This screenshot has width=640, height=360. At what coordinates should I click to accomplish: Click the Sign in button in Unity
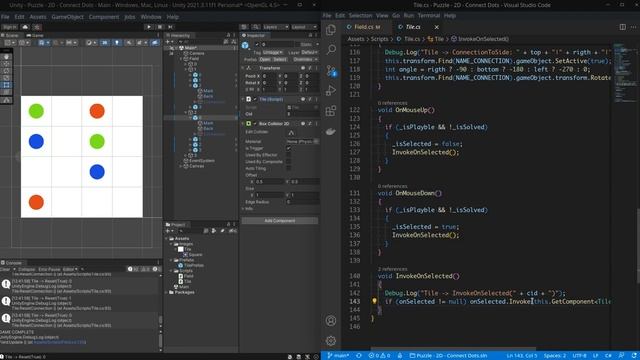point(10,27)
